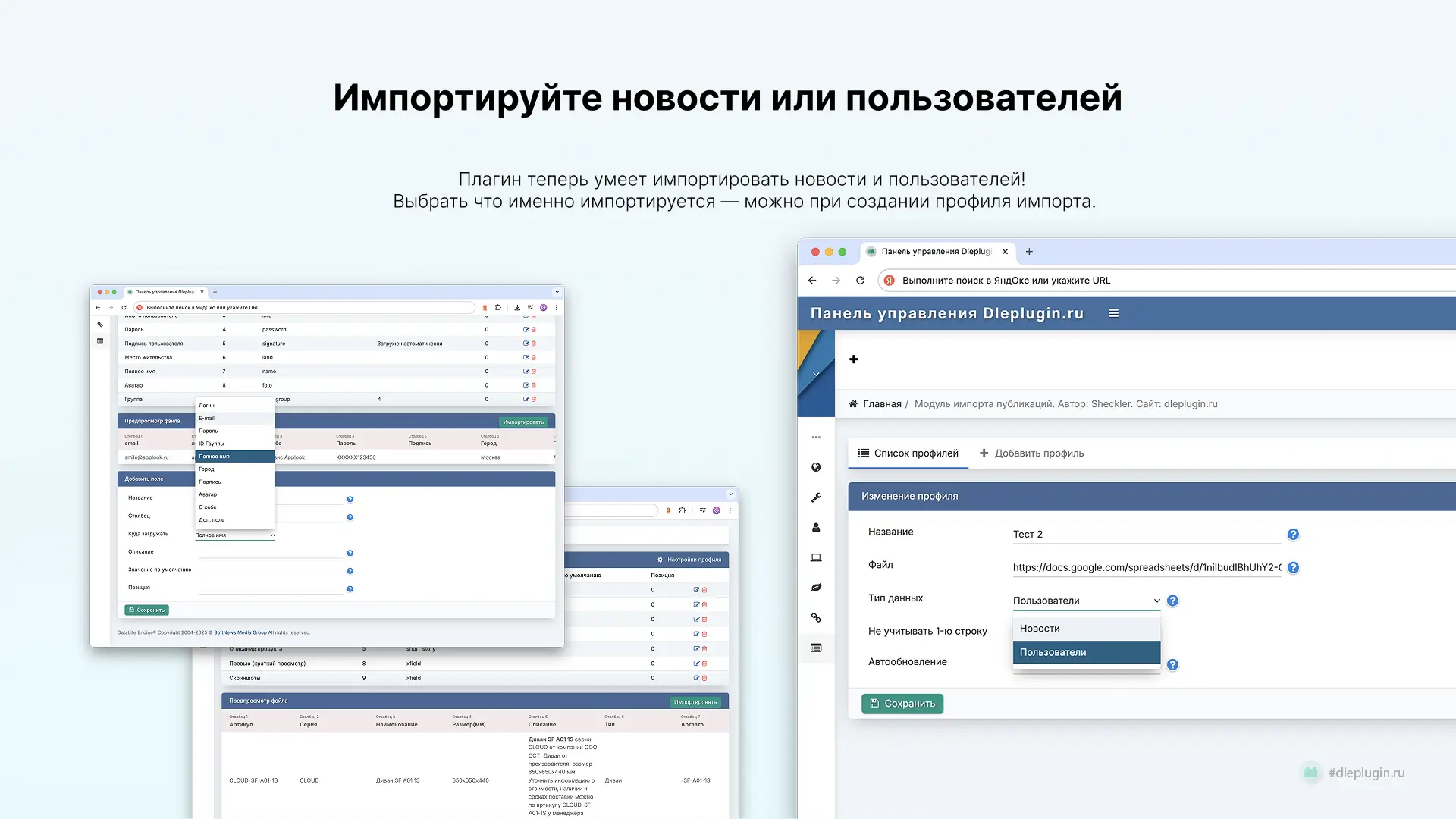The height and width of the screenshot is (819, 1456).
Task: Select the table list icon in right window sidebar
Action: tap(816, 648)
